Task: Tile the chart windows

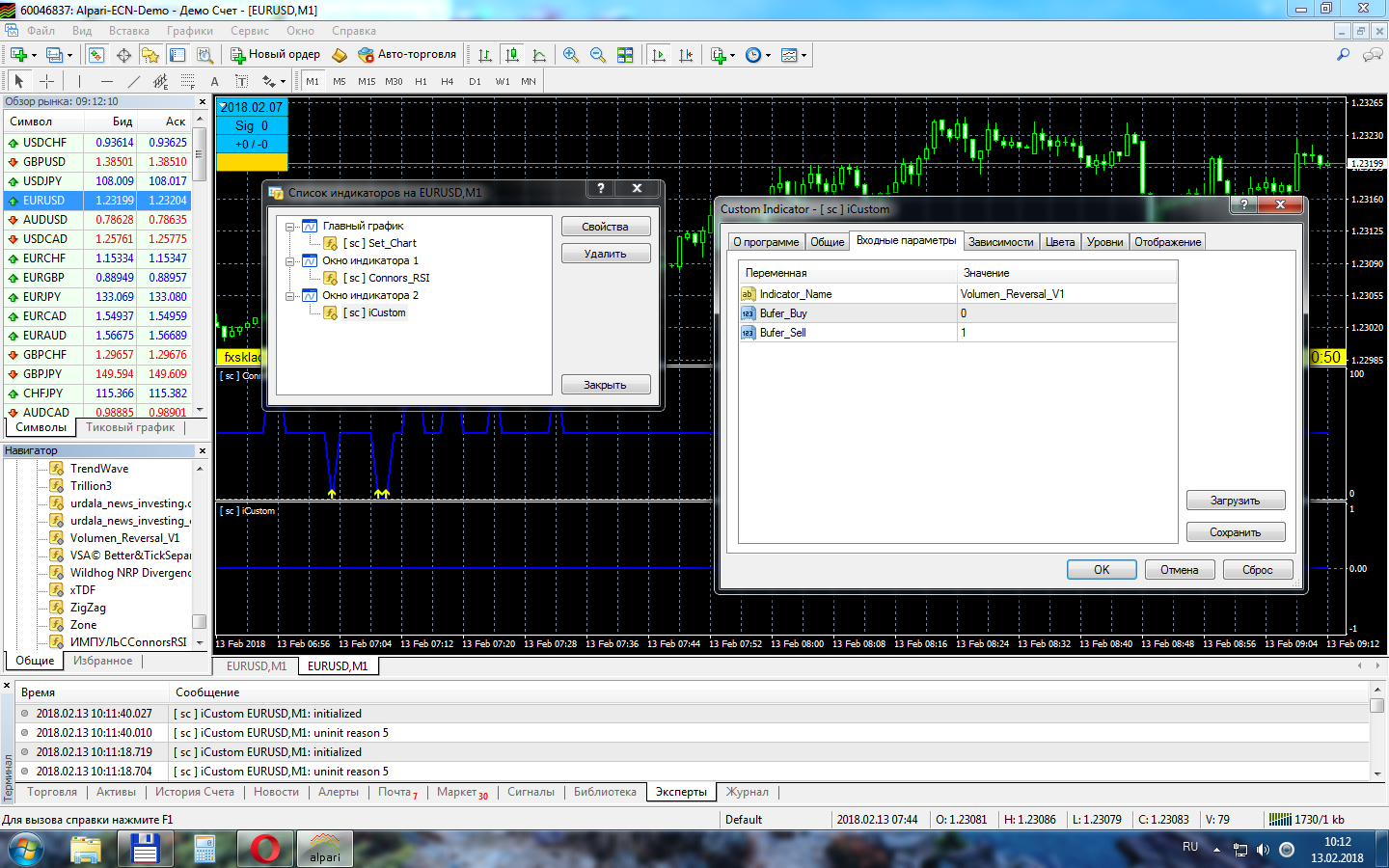Action: tap(625, 55)
